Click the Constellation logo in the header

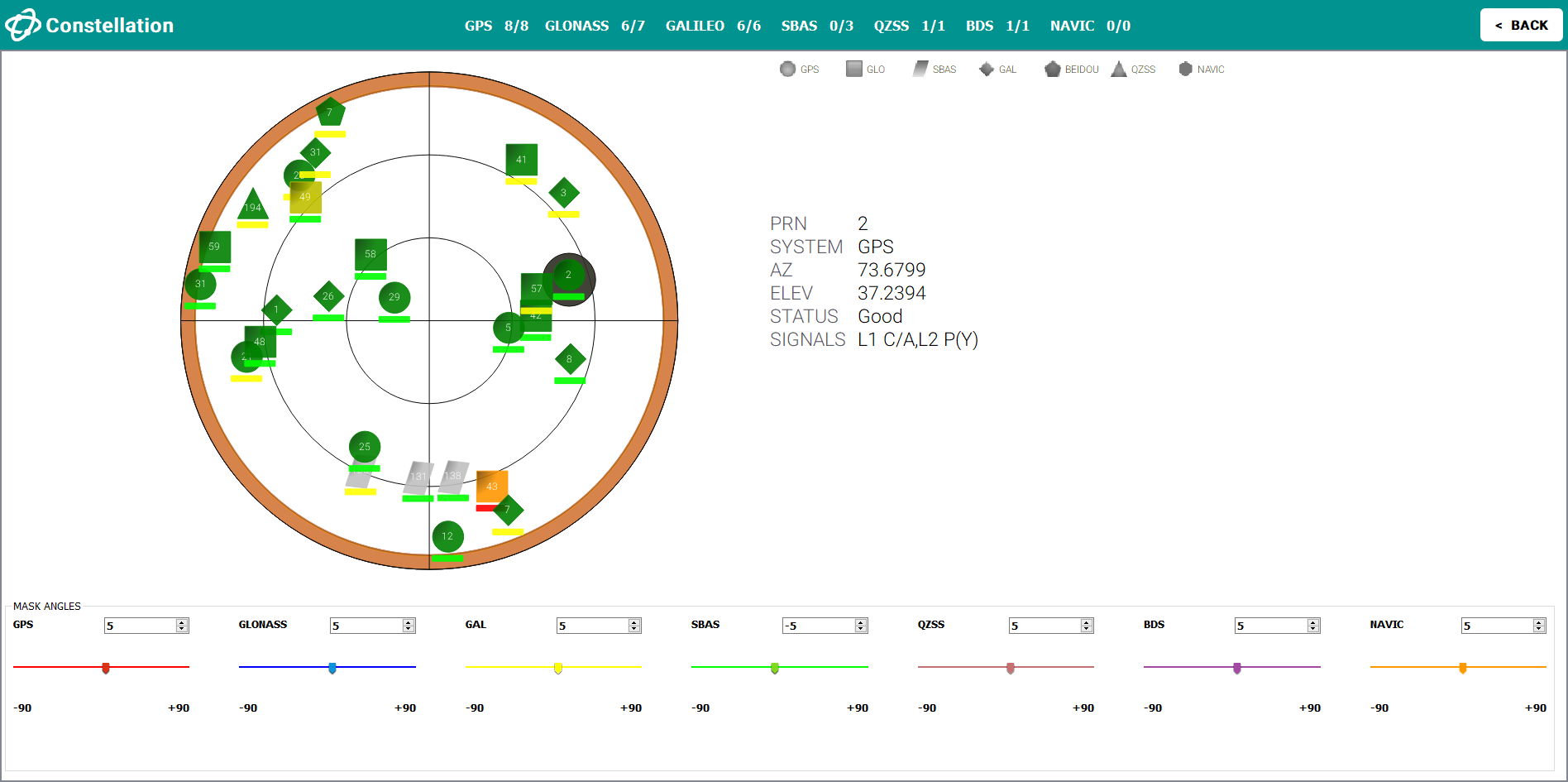[22, 25]
